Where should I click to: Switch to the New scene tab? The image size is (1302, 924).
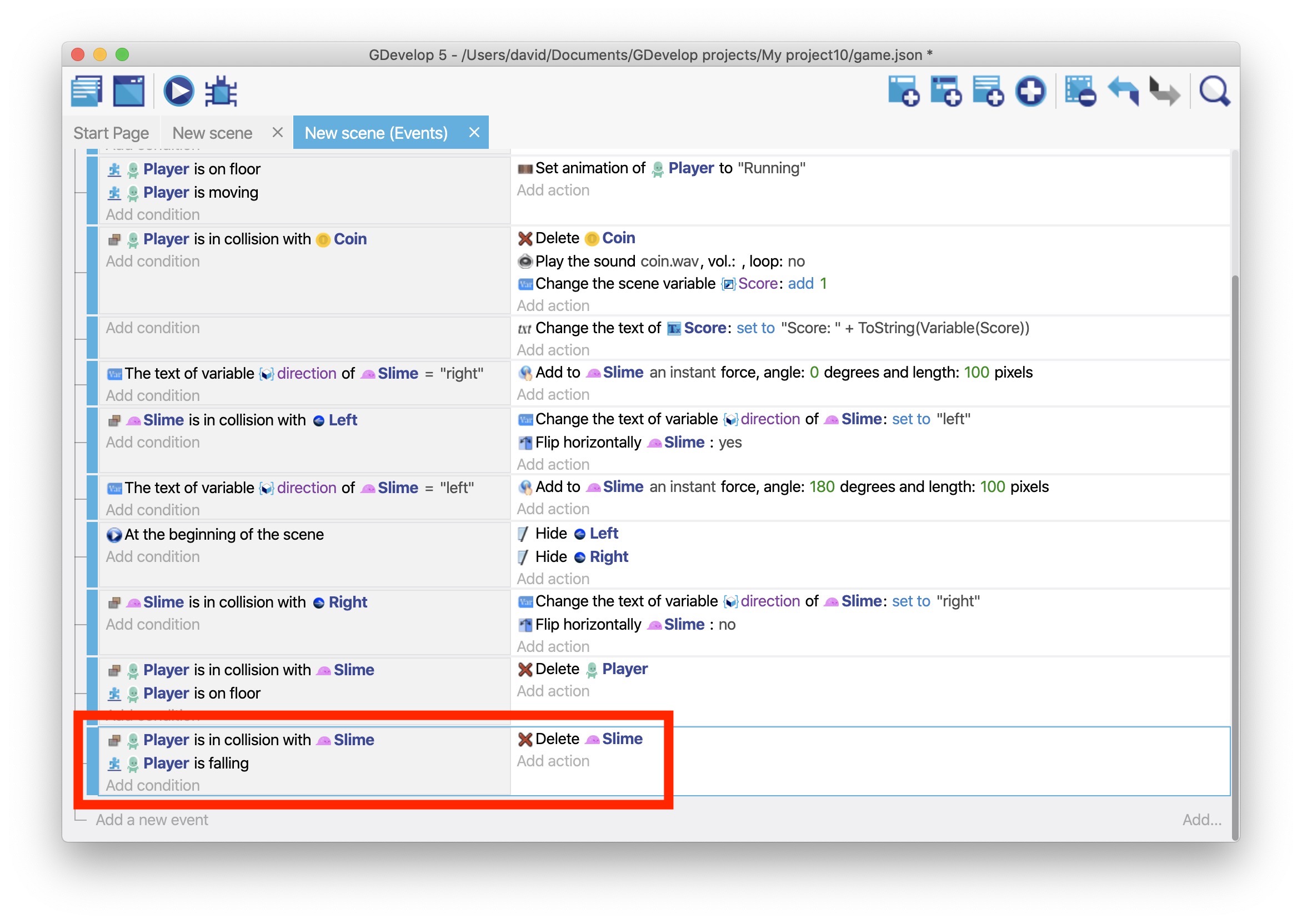click(212, 133)
